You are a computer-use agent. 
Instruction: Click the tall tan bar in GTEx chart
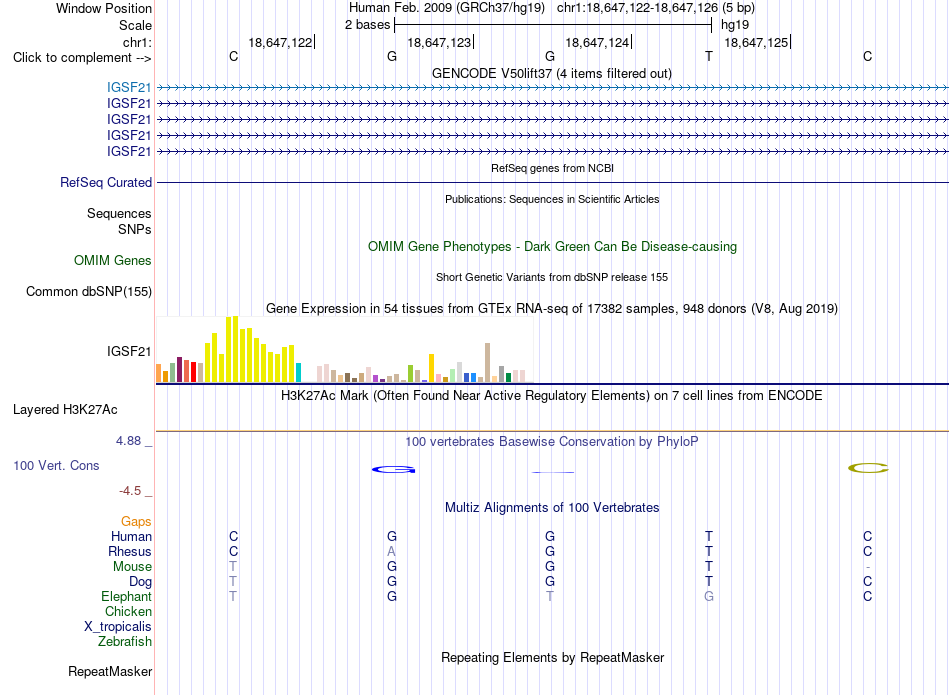487,363
